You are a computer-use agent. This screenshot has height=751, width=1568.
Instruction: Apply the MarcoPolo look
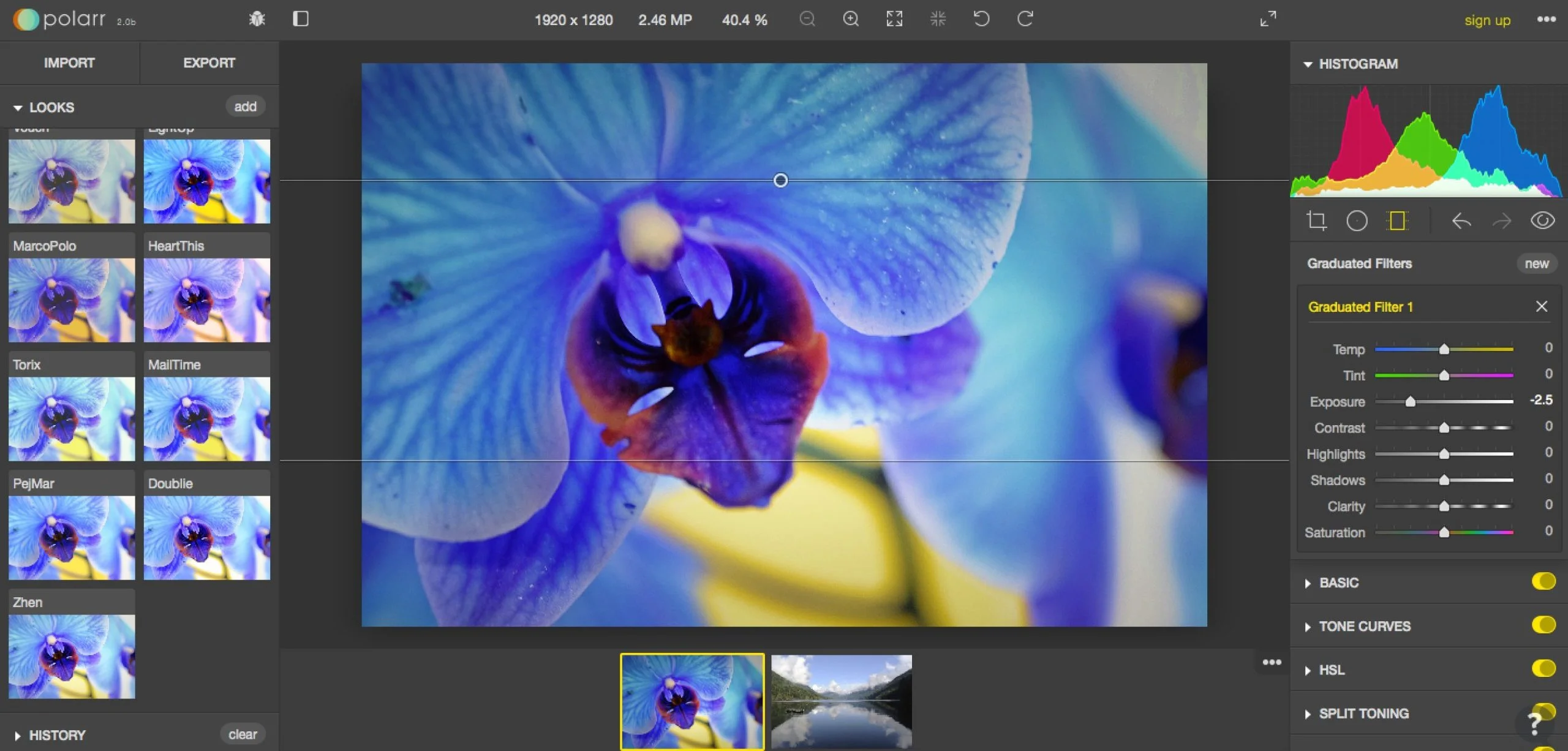click(72, 287)
